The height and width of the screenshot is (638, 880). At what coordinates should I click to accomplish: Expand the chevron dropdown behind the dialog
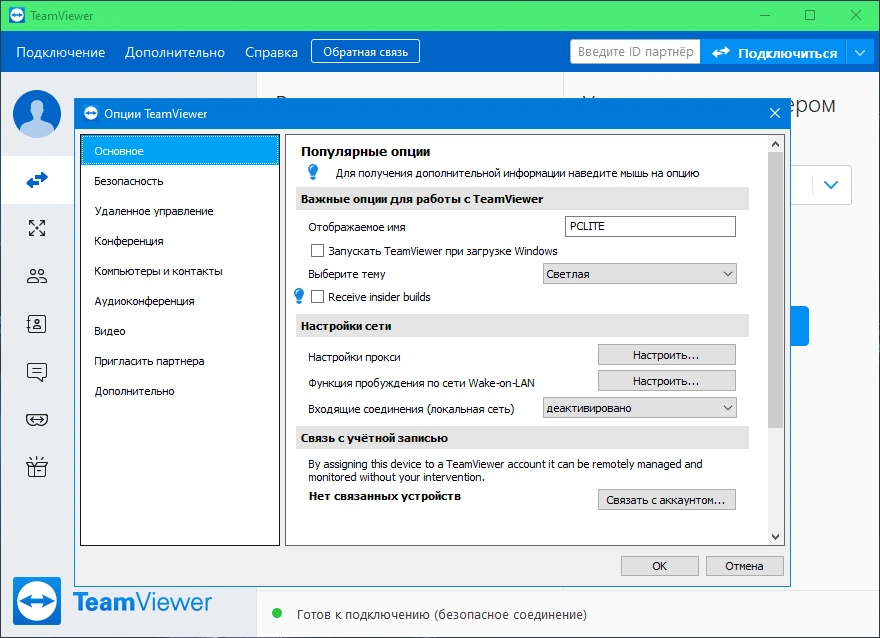[x=831, y=185]
